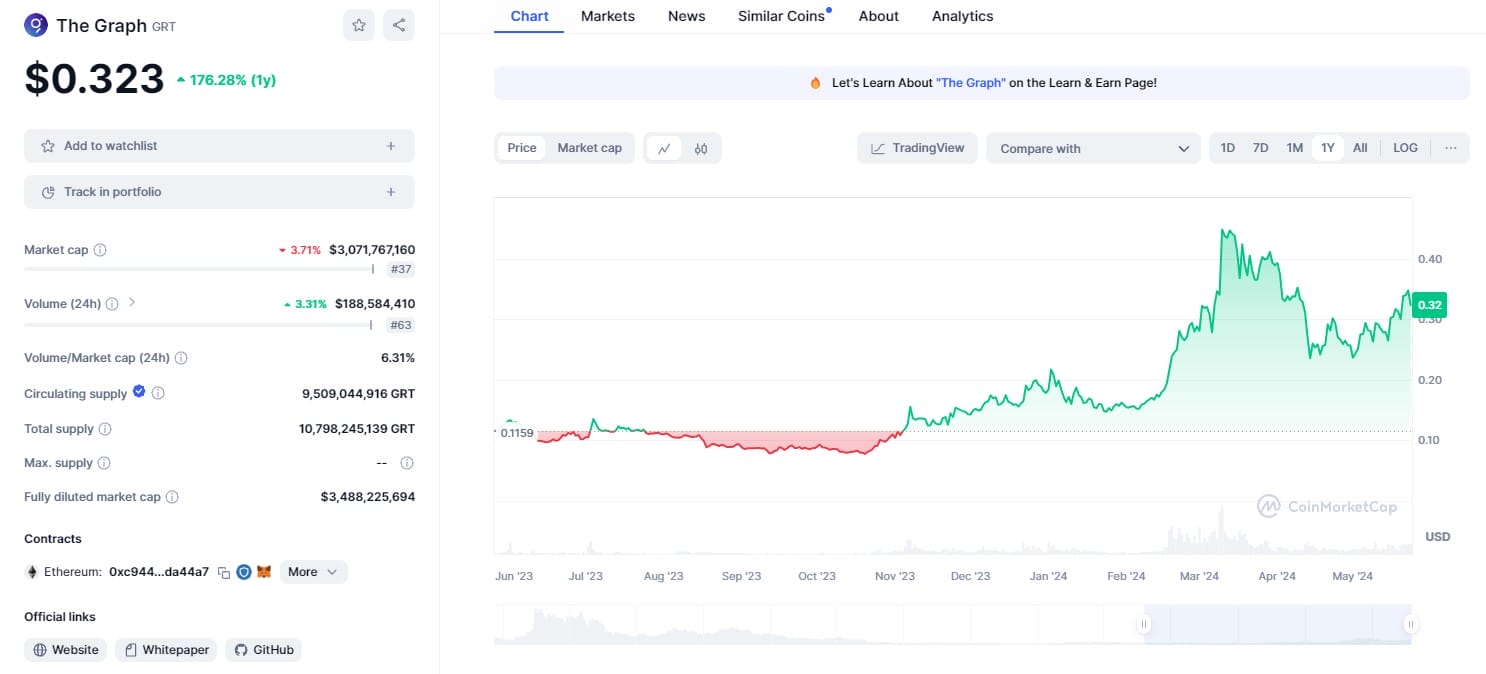Image resolution: width=1486 pixels, height=674 pixels.
Task: Click Market cap info icon
Action: [x=100, y=250]
